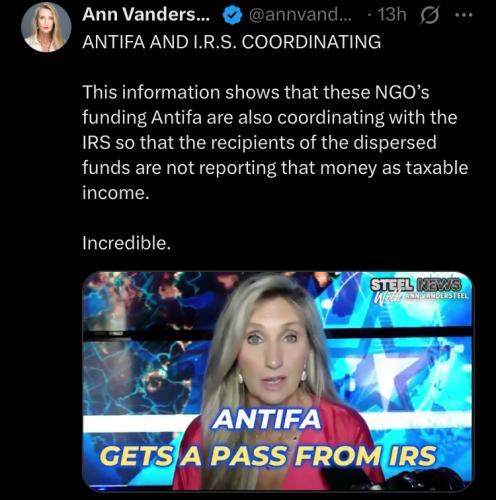
Task: Click the yellow GETS A PASS FROM IRS caption
Action: pos(268,456)
